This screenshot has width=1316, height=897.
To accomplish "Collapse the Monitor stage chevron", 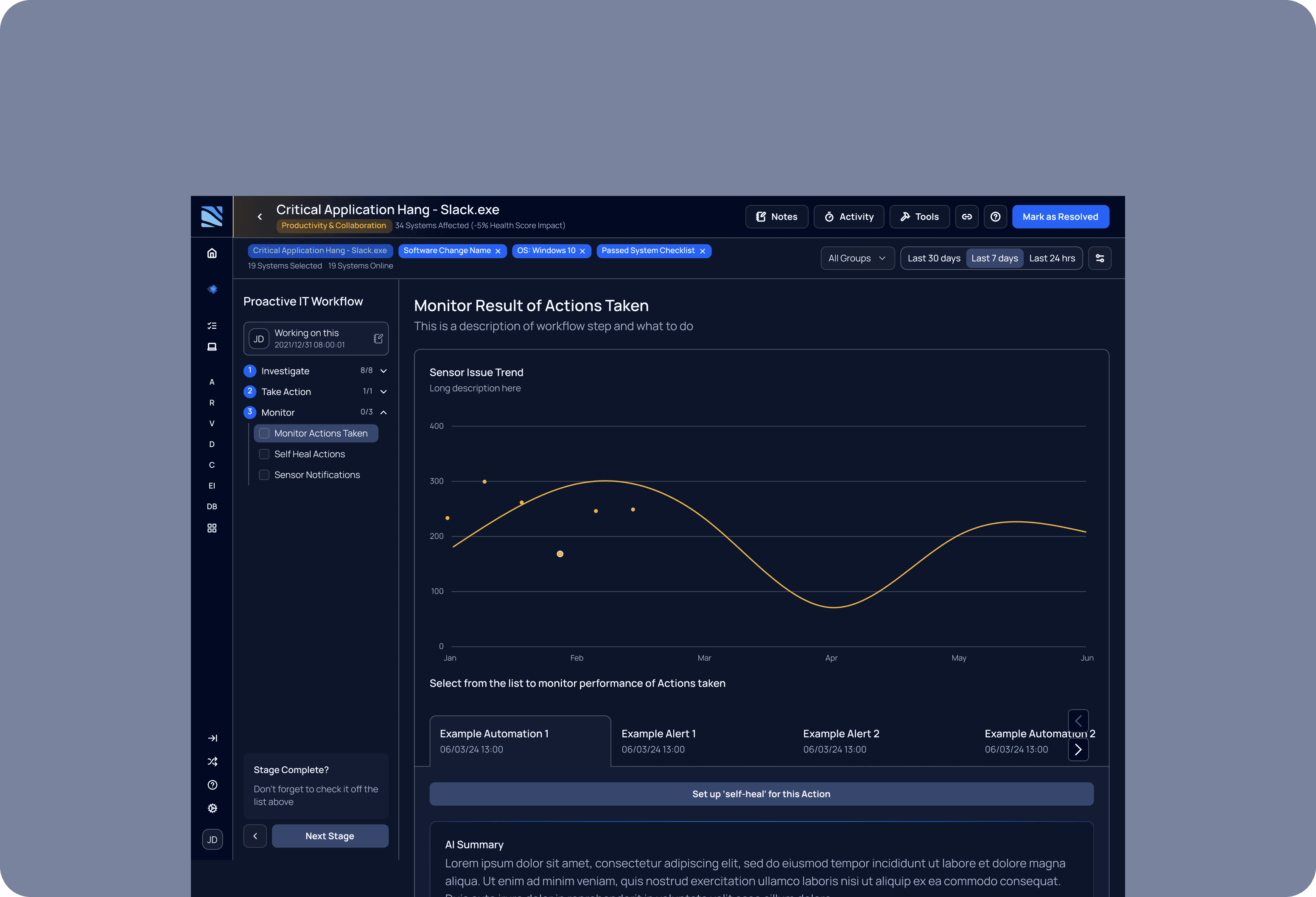I will [384, 413].
